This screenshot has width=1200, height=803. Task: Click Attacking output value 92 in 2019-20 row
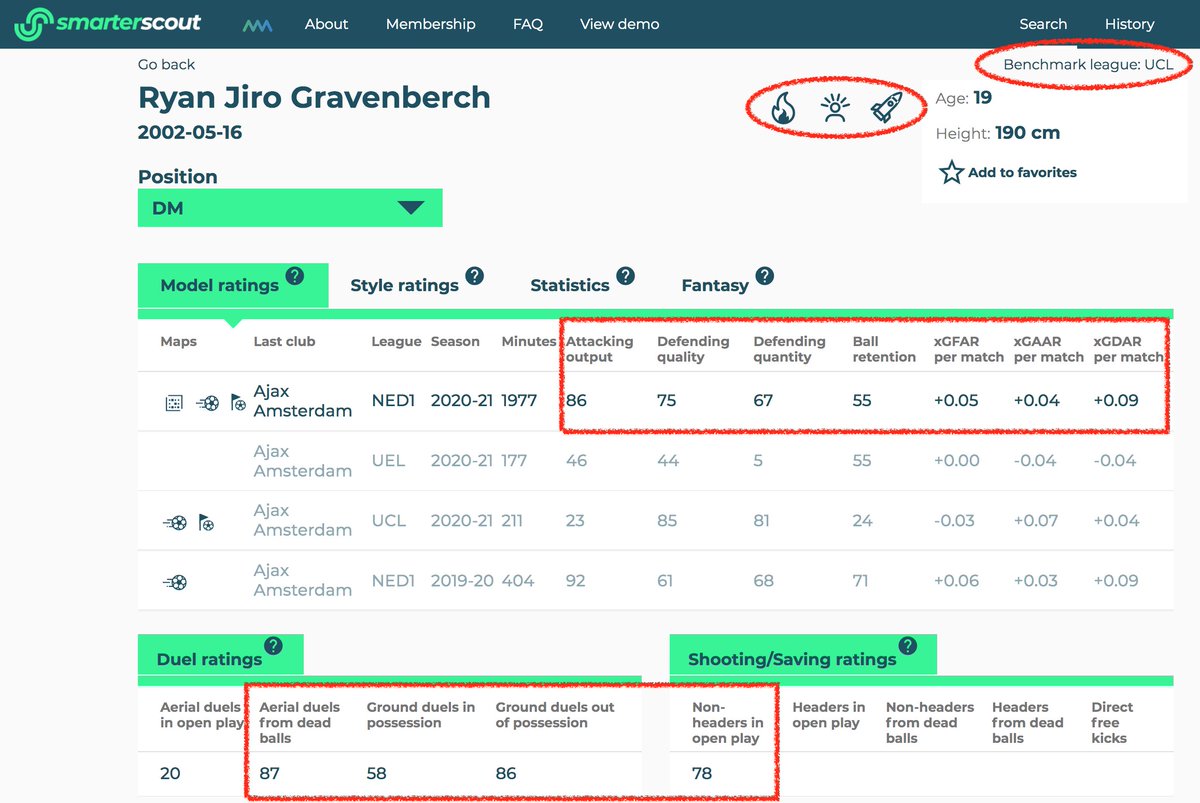(576, 580)
